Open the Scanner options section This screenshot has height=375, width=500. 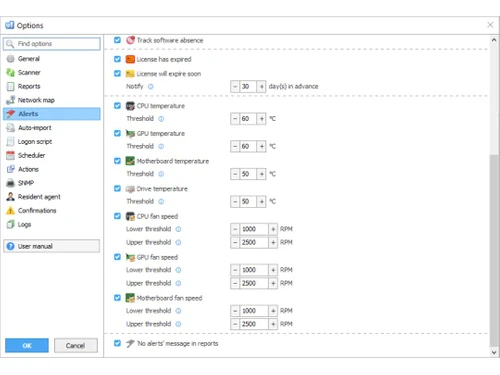[x=52, y=72]
